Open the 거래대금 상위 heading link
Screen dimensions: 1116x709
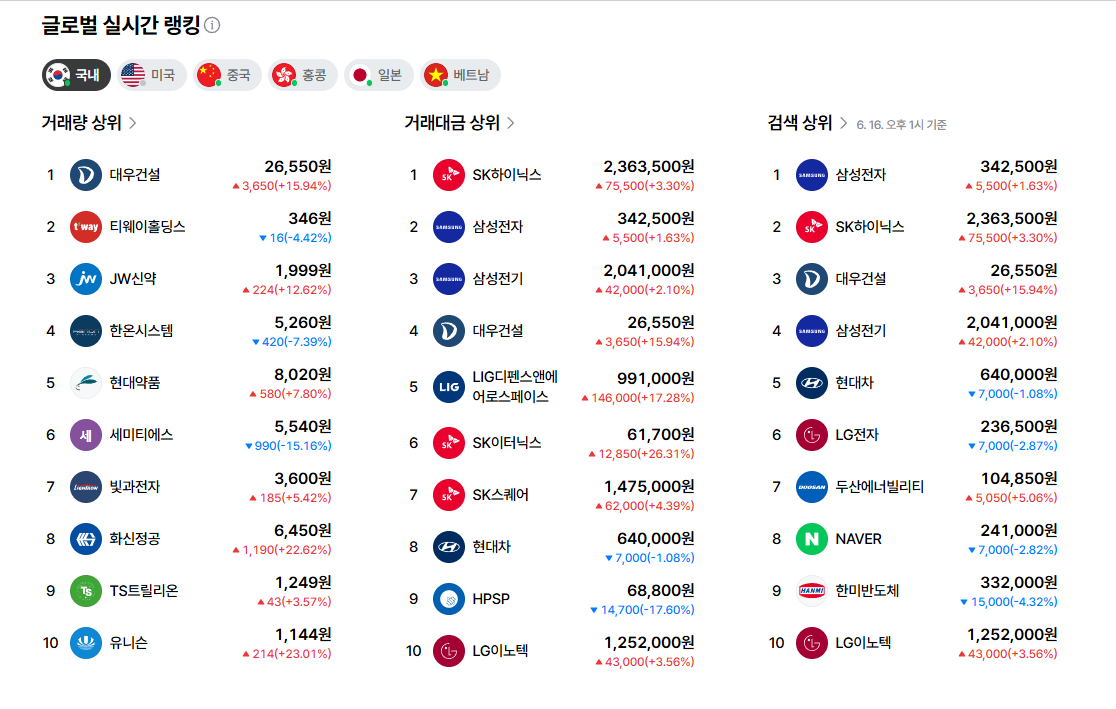coord(452,123)
